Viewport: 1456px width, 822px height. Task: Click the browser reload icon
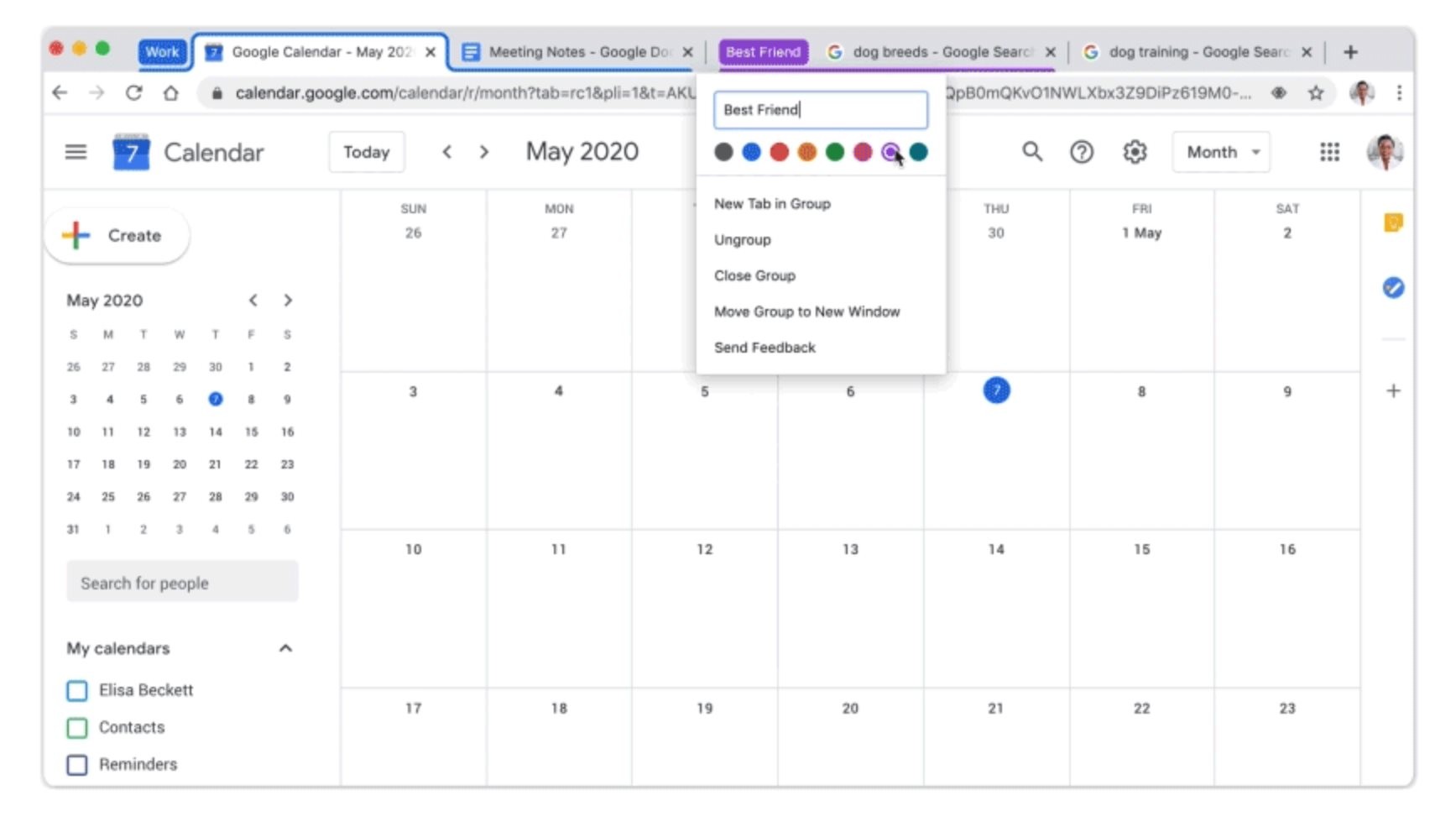pos(134,93)
